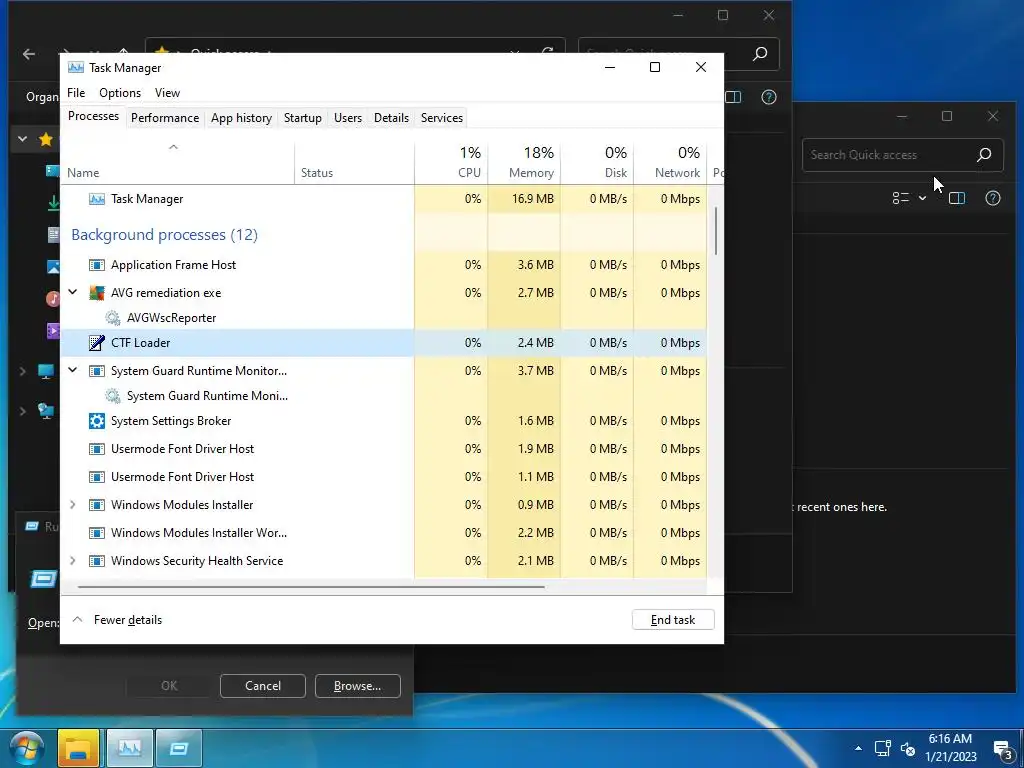Select the System Guard Runtime Moni... child row
The width and height of the screenshot is (1024, 768).
point(384,396)
